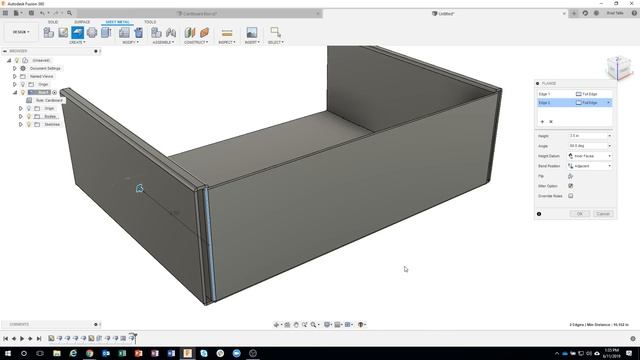This screenshot has width=640, height=360.
Task: Switch to the Solid tab
Action: tap(53, 22)
